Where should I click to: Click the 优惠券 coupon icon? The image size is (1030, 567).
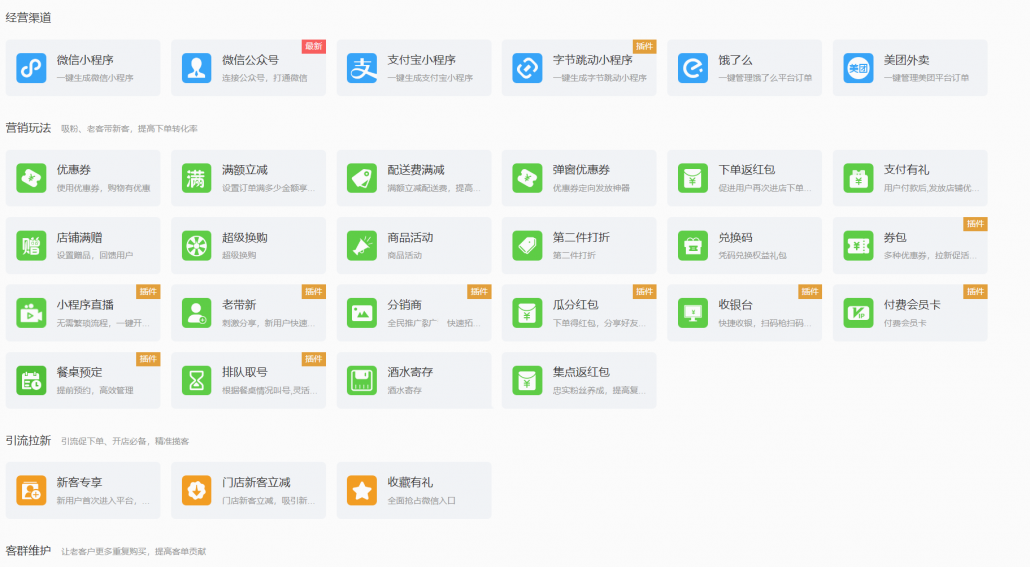[32, 178]
